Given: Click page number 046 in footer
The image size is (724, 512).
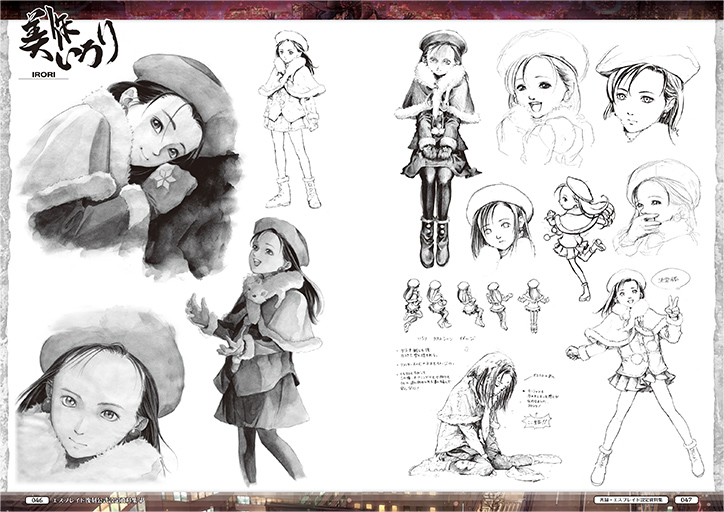Looking at the screenshot, I should coord(36,500).
